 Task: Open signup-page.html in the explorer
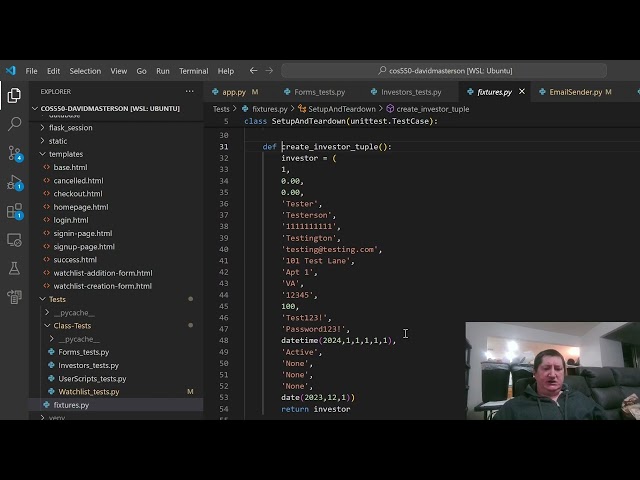[x=84, y=247]
